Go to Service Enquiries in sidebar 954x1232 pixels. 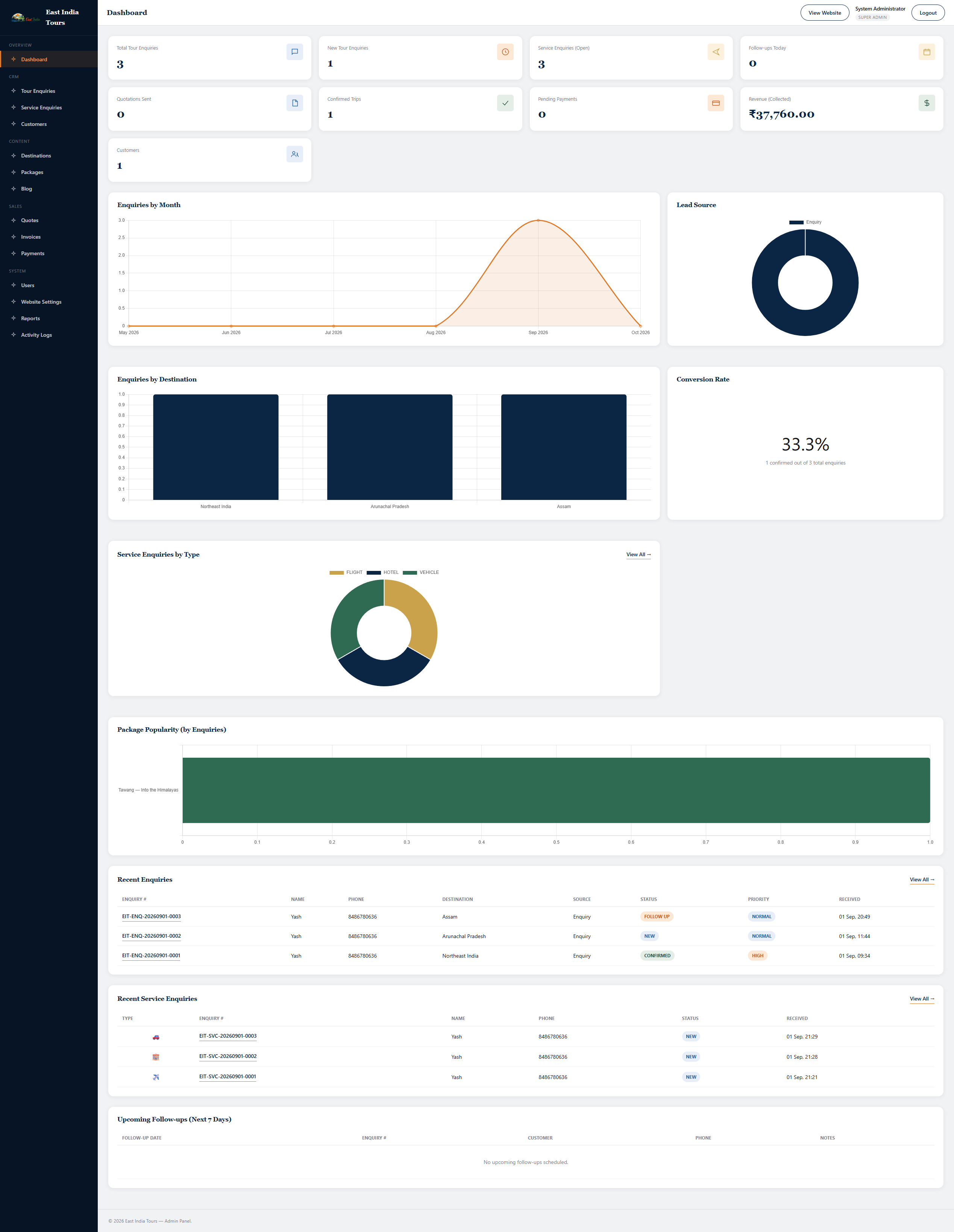[x=49, y=108]
